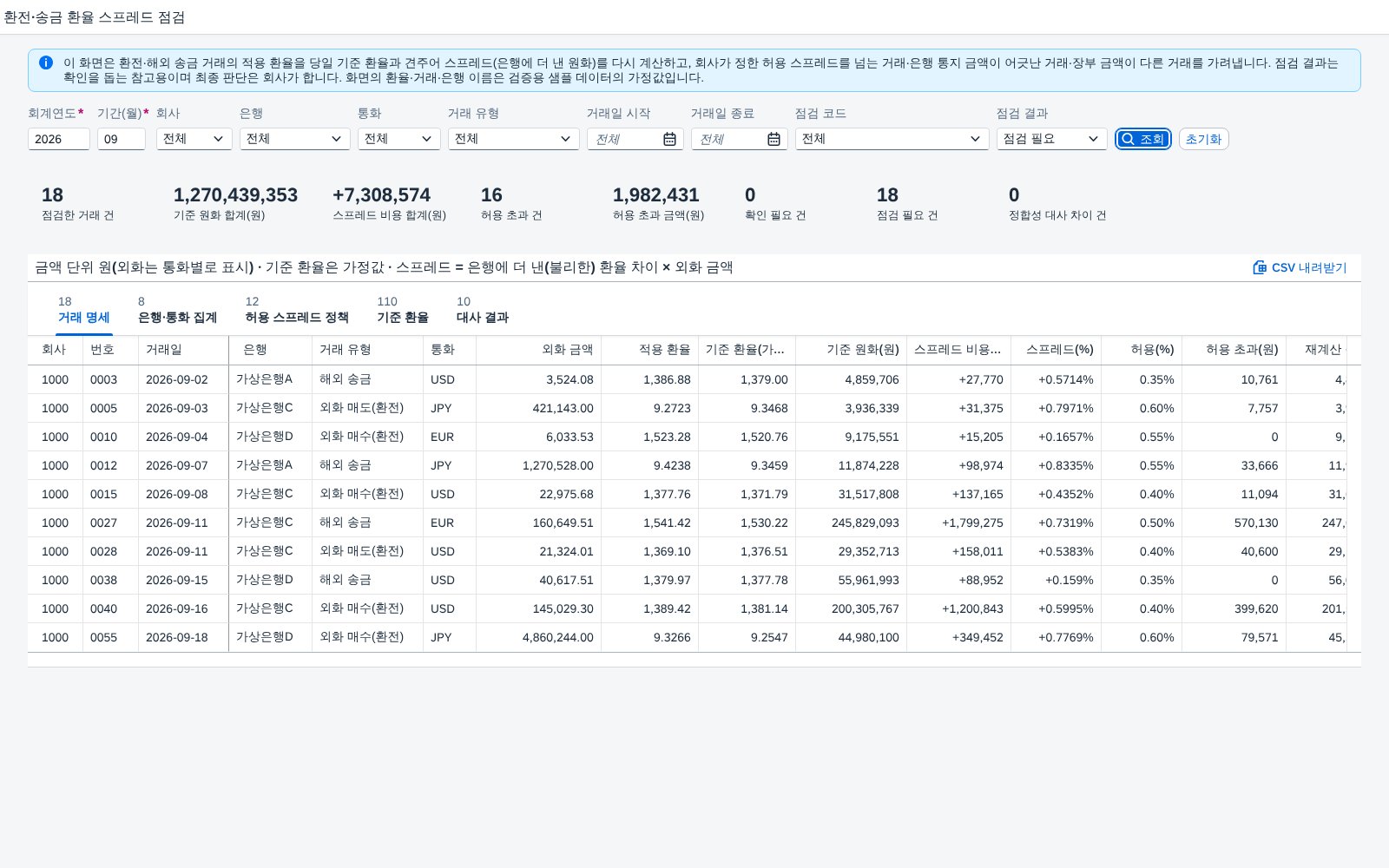The width and height of the screenshot is (1389, 868).
Task: Expand the 은행 filter dropdown
Action: (295, 139)
